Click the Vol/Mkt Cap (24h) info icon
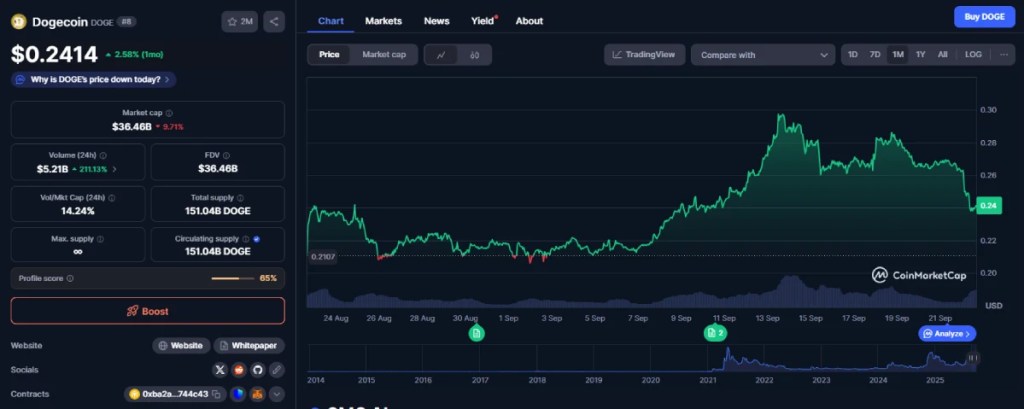The image size is (1024, 409). [x=113, y=197]
